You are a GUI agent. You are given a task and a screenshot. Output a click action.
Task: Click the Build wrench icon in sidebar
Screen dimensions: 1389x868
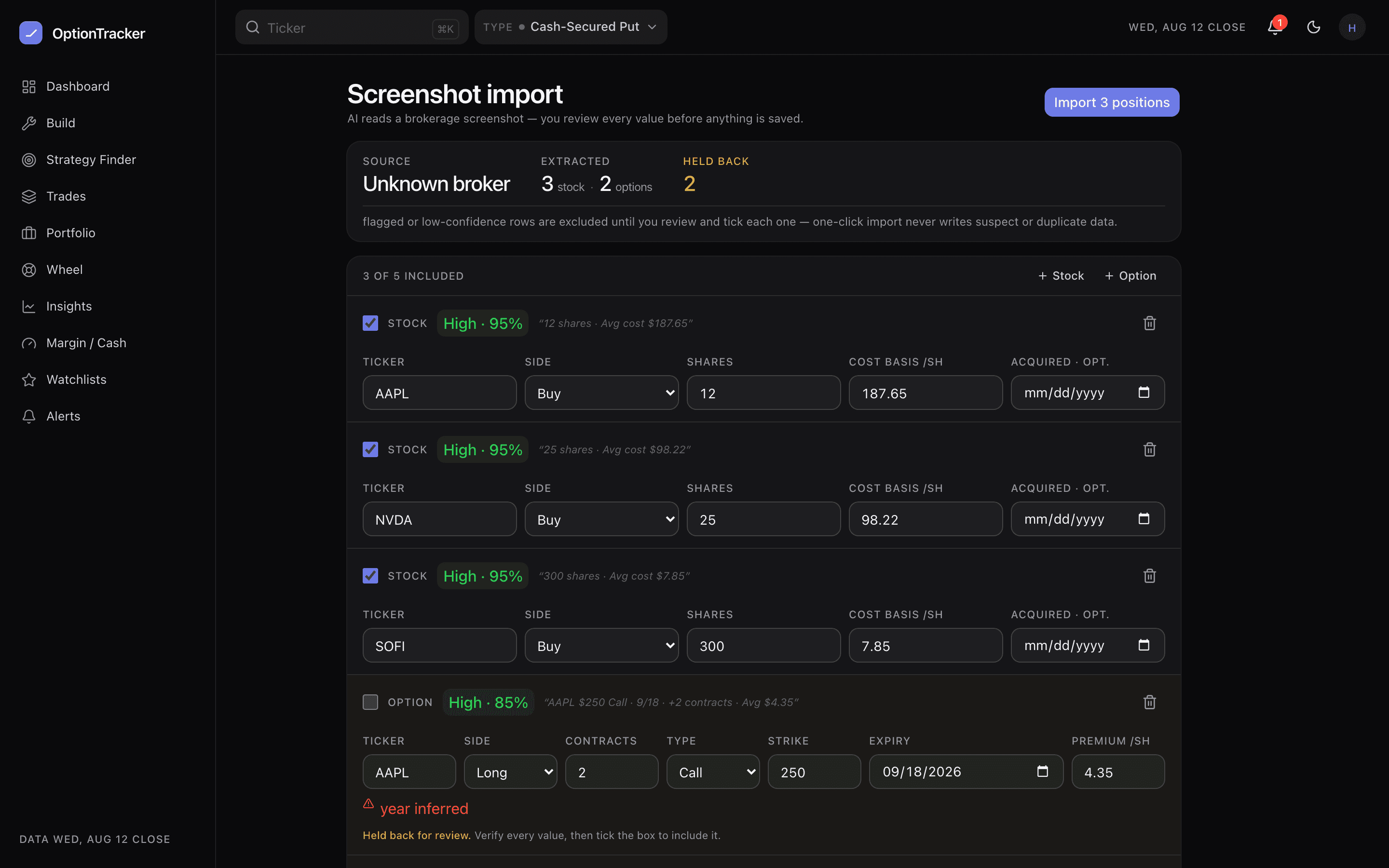pos(29,123)
